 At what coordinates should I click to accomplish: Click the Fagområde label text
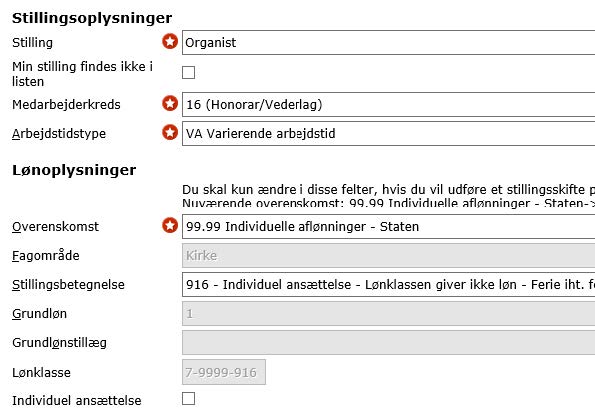click(46, 255)
